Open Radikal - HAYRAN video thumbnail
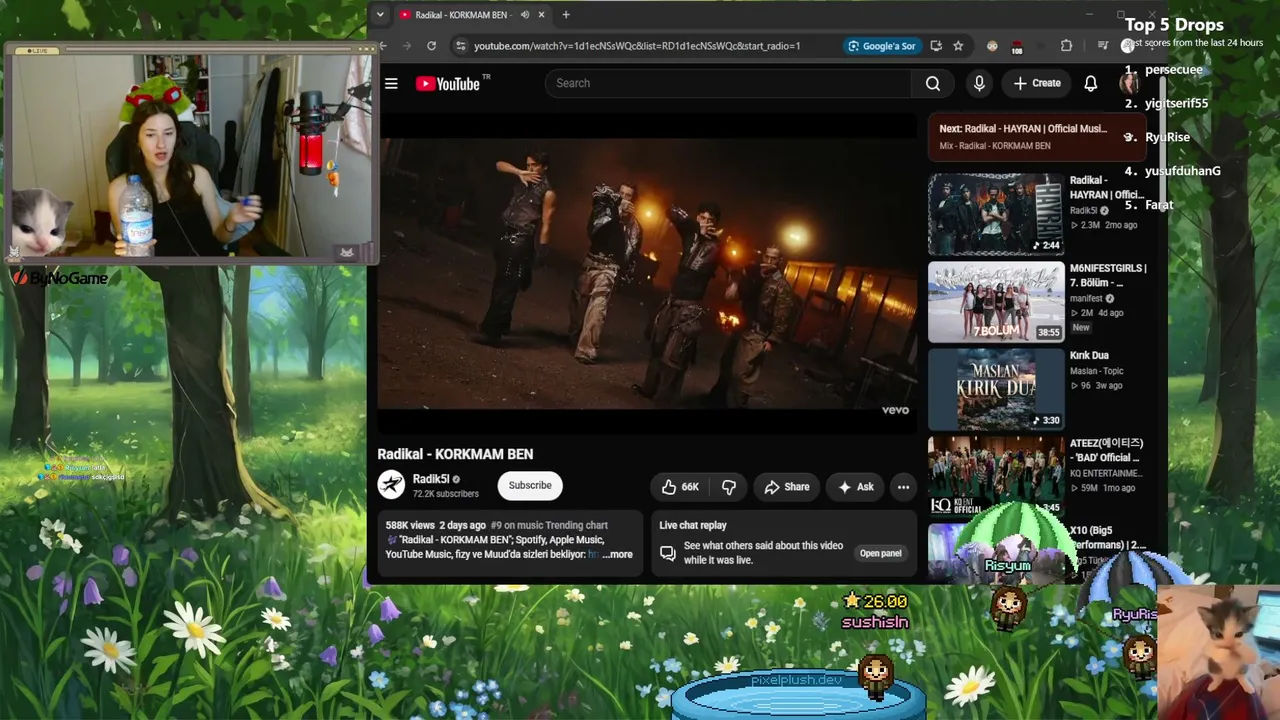 [x=996, y=214]
